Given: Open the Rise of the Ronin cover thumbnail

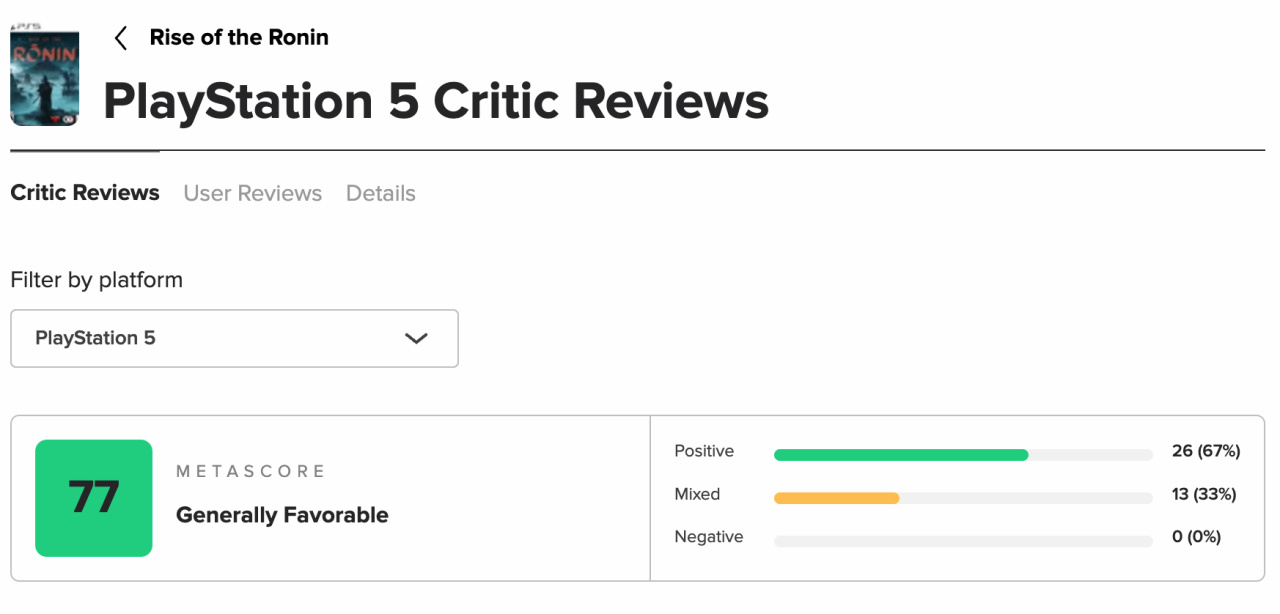Looking at the screenshot, I should pyautogui.click(x=44, y=77).
